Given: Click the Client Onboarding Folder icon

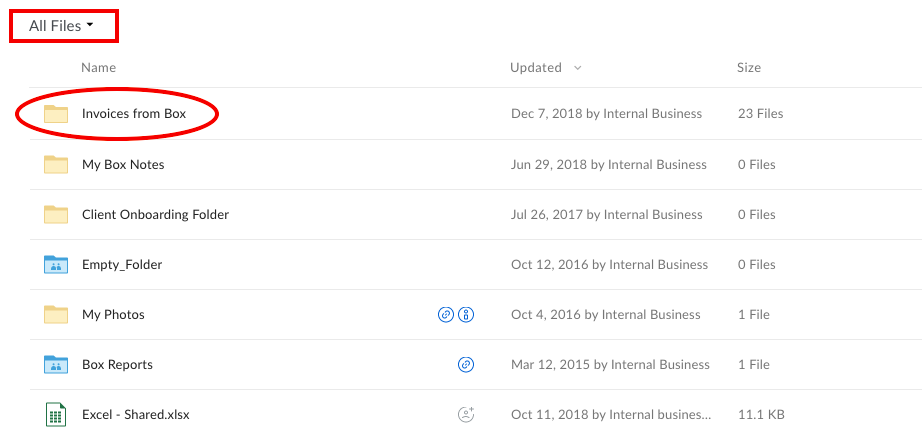Looking at the screenshot, I should click(56, 214).
